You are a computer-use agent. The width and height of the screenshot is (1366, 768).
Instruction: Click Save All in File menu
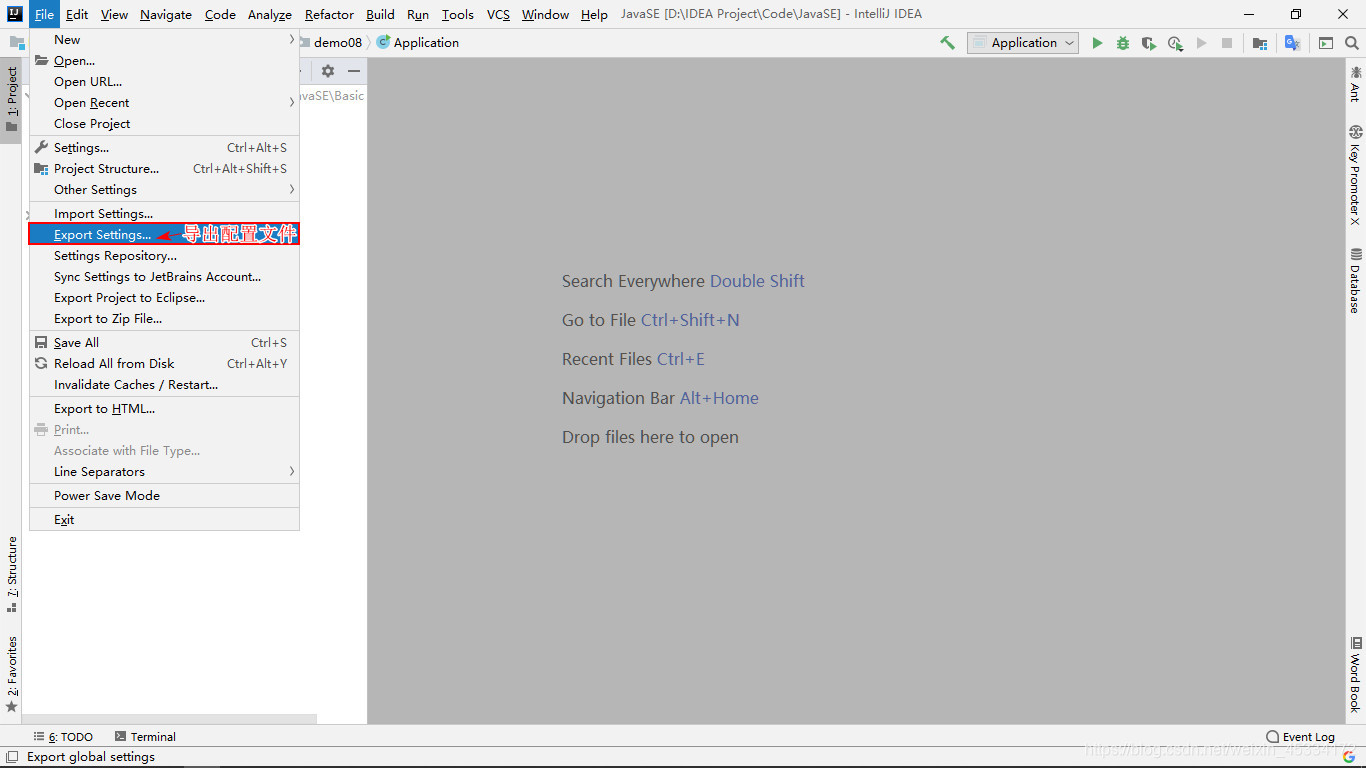point(164,343)
